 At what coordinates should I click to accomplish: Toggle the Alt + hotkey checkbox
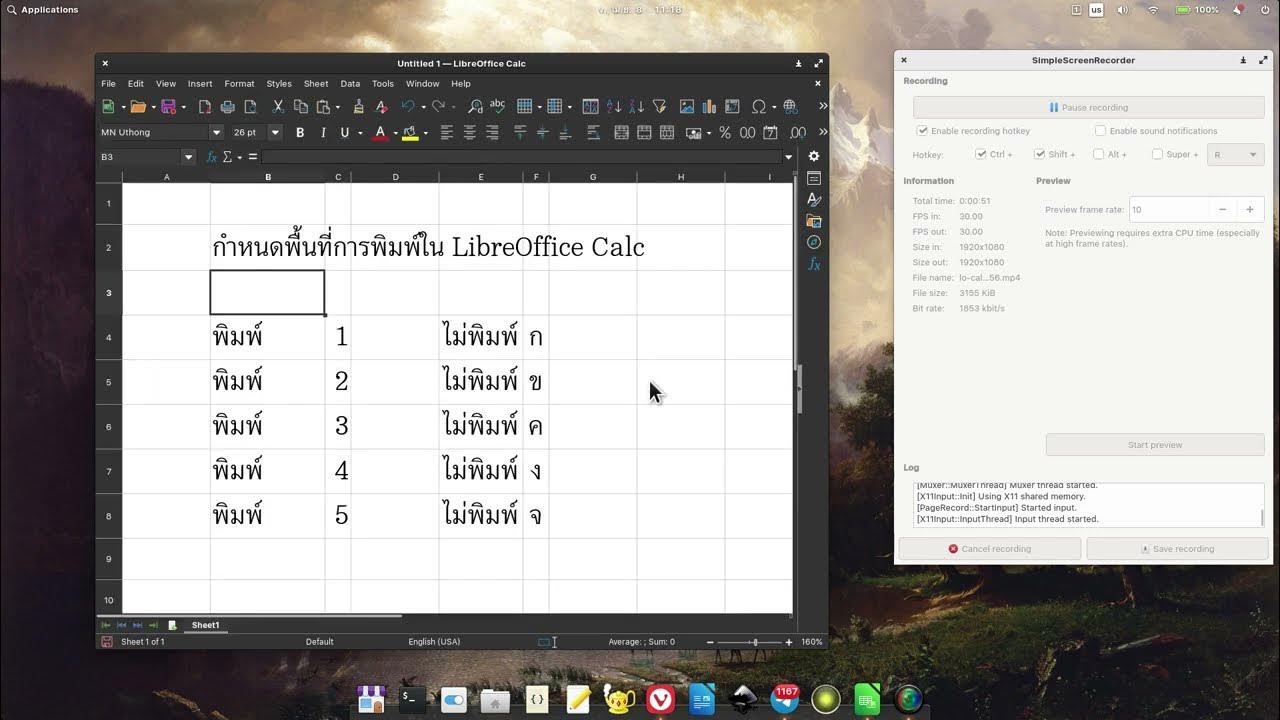(x=1099, y=154)
